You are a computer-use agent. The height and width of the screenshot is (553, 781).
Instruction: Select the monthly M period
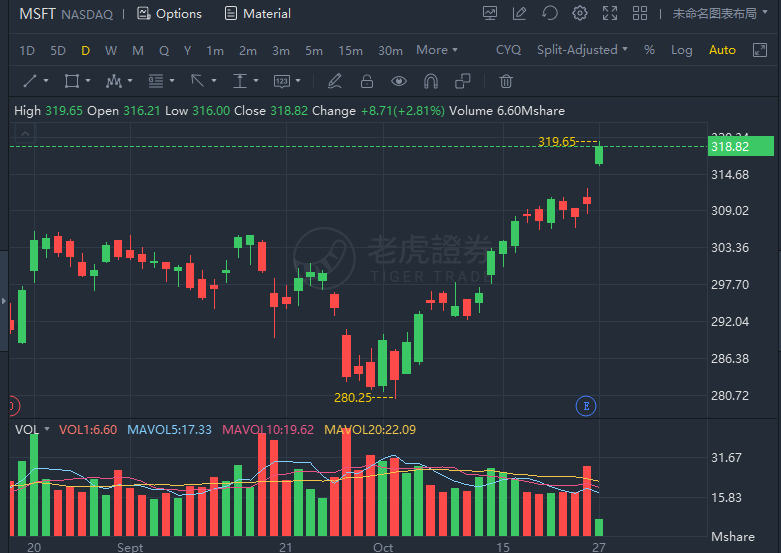[x=138, y=50]
